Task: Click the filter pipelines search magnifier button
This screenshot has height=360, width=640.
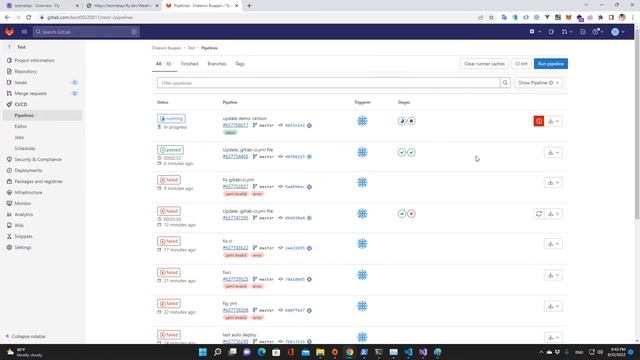Action: 505,83
